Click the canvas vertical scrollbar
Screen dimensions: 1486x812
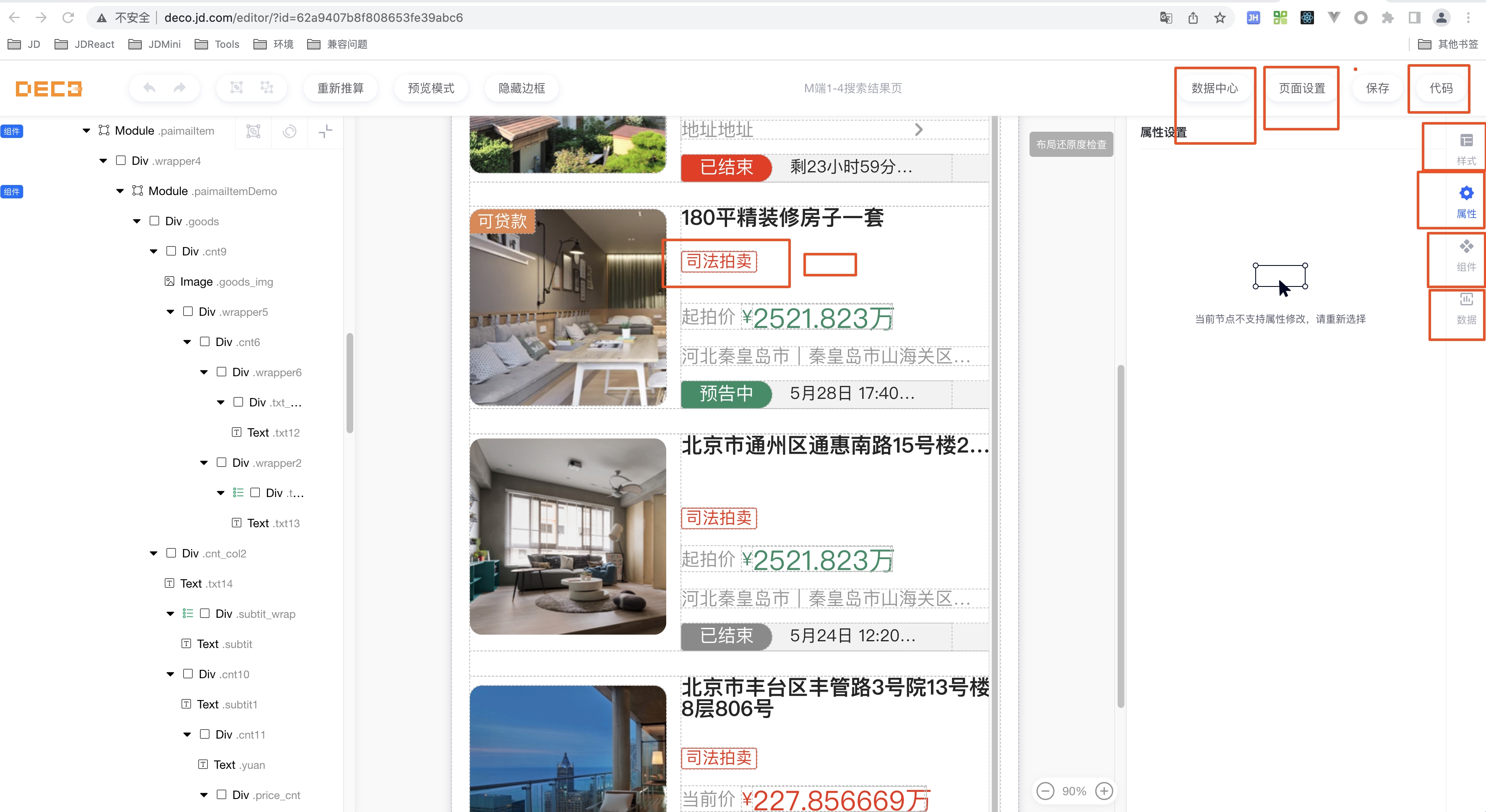tap(1121, 536)
